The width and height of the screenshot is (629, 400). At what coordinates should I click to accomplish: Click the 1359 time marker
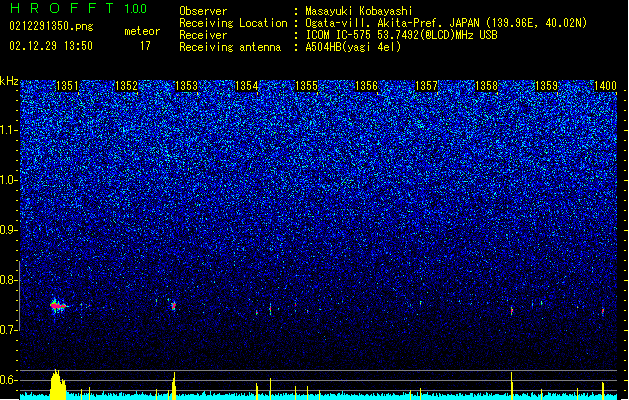[546, 86]
